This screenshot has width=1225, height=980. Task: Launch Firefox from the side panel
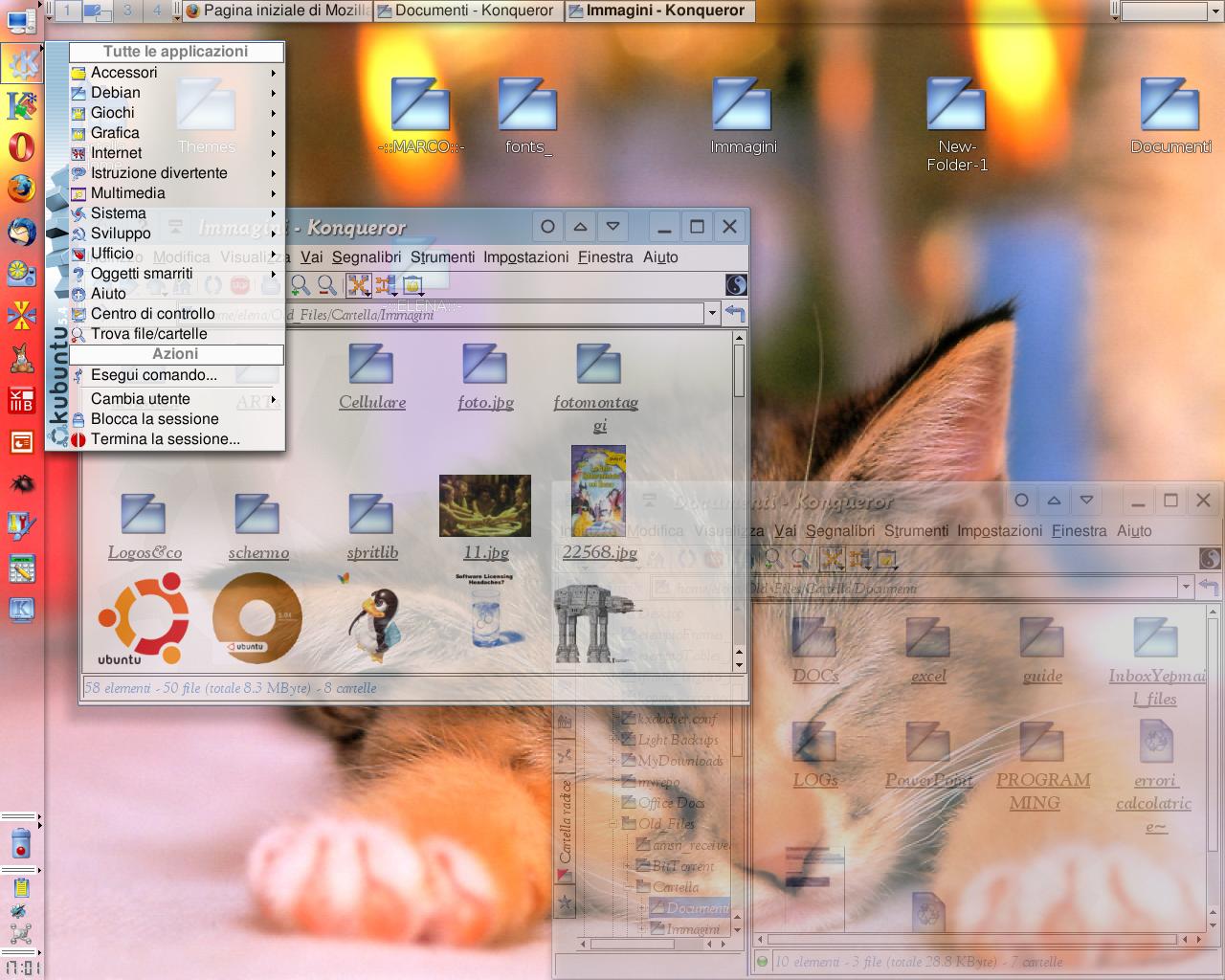click(21, 189)
